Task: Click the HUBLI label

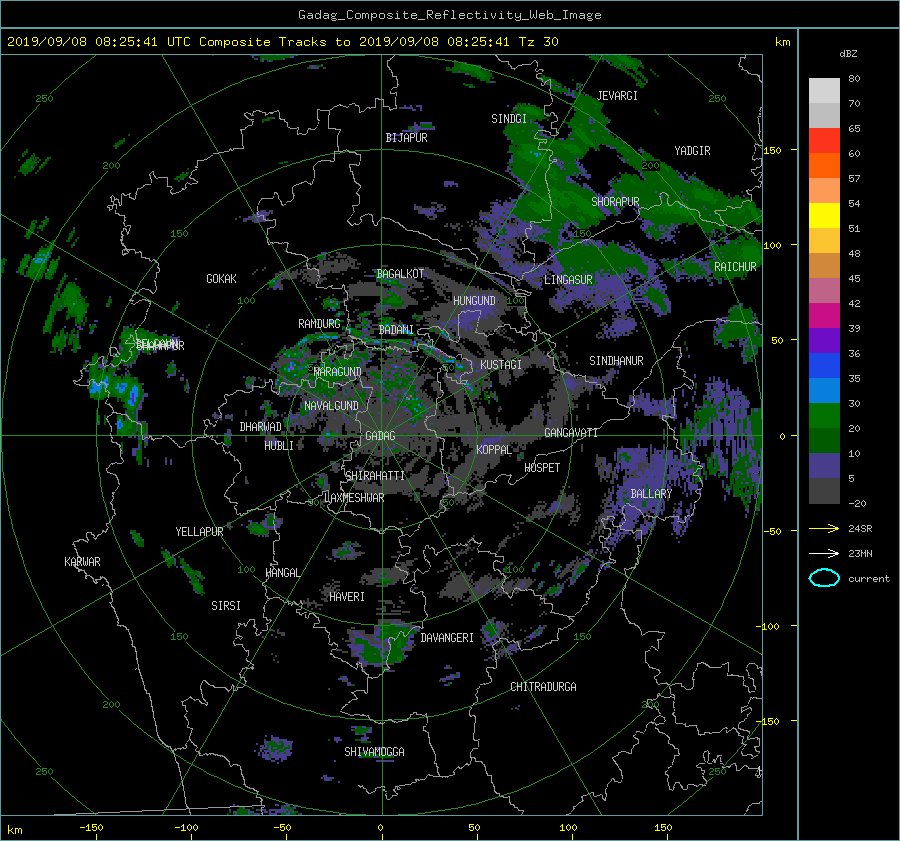Action: point(279,446)
